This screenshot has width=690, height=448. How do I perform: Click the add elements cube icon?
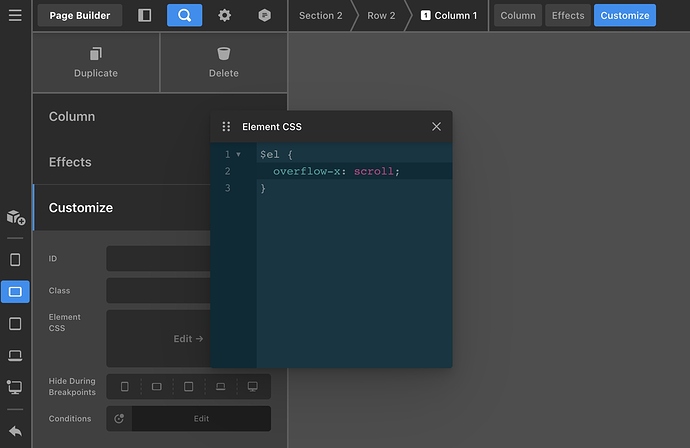(x=15, y=217)
